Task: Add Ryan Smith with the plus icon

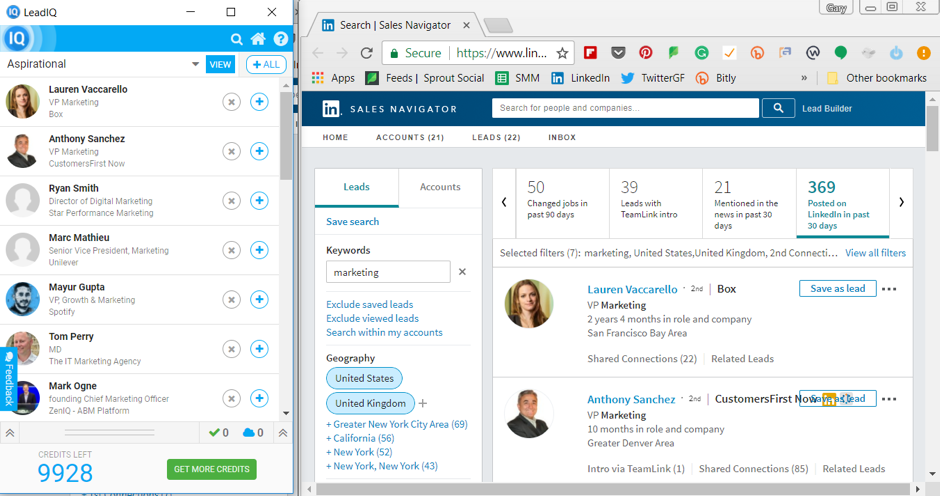Action: [259, 200]
